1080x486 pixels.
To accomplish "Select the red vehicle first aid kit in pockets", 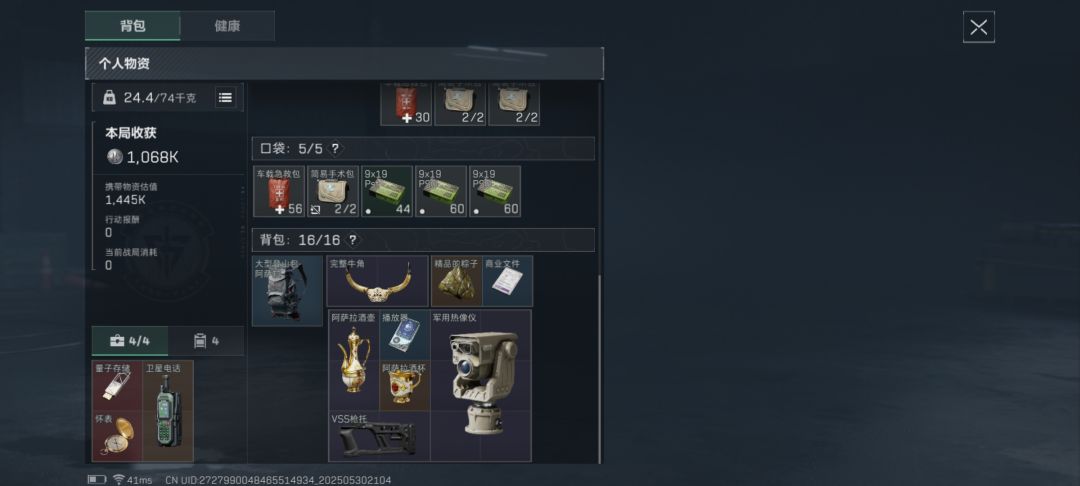I will 278,191.
